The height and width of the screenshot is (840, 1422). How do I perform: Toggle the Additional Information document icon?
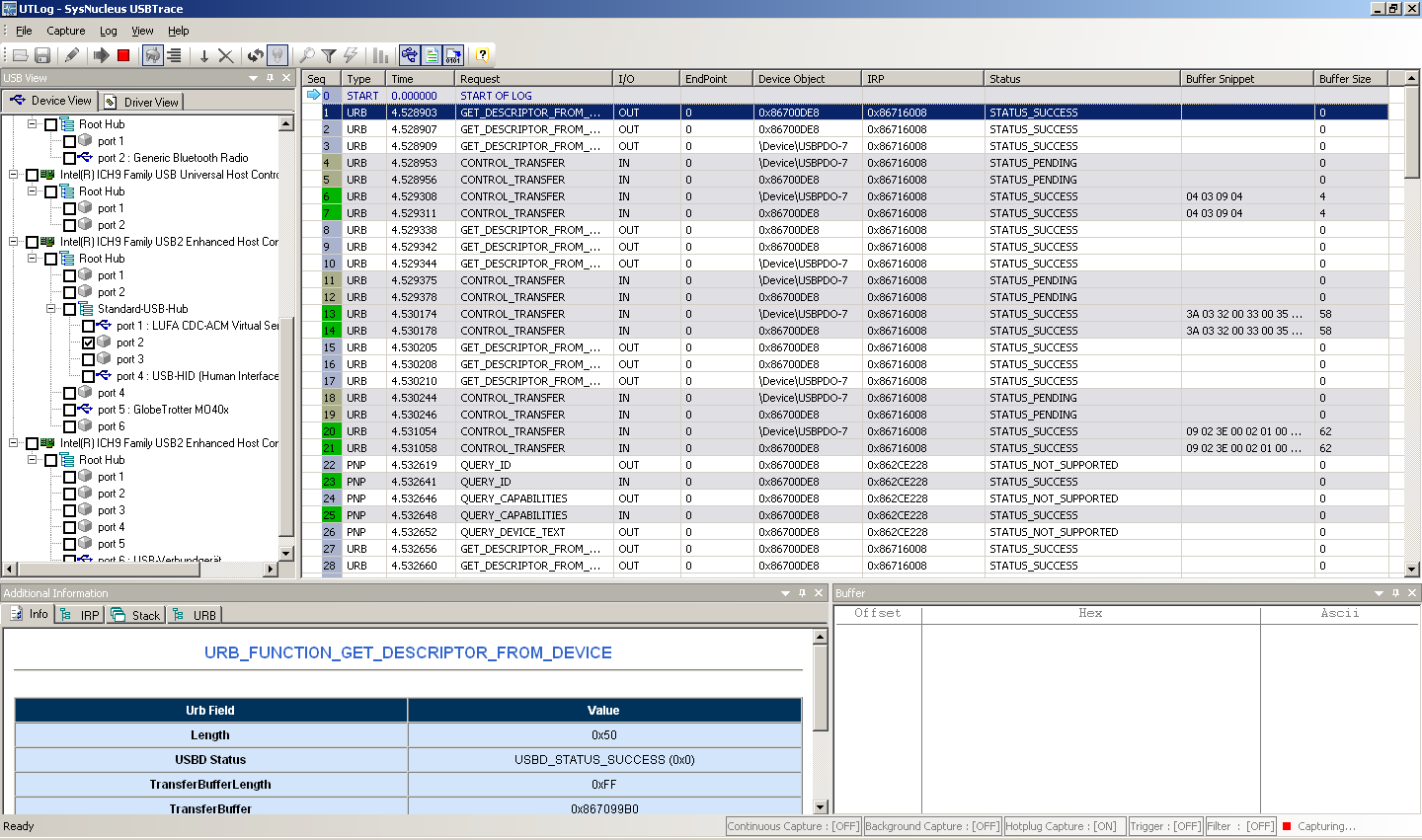(432, 55)
